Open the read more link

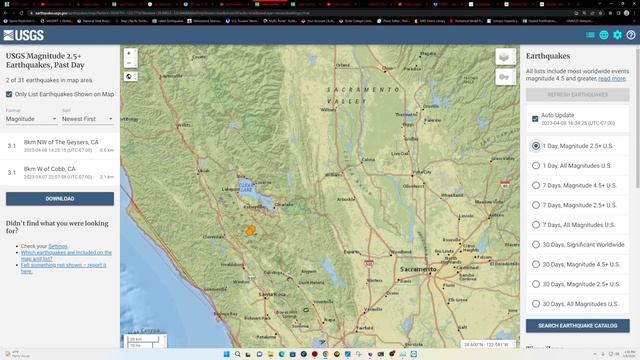tap(611, 78)
